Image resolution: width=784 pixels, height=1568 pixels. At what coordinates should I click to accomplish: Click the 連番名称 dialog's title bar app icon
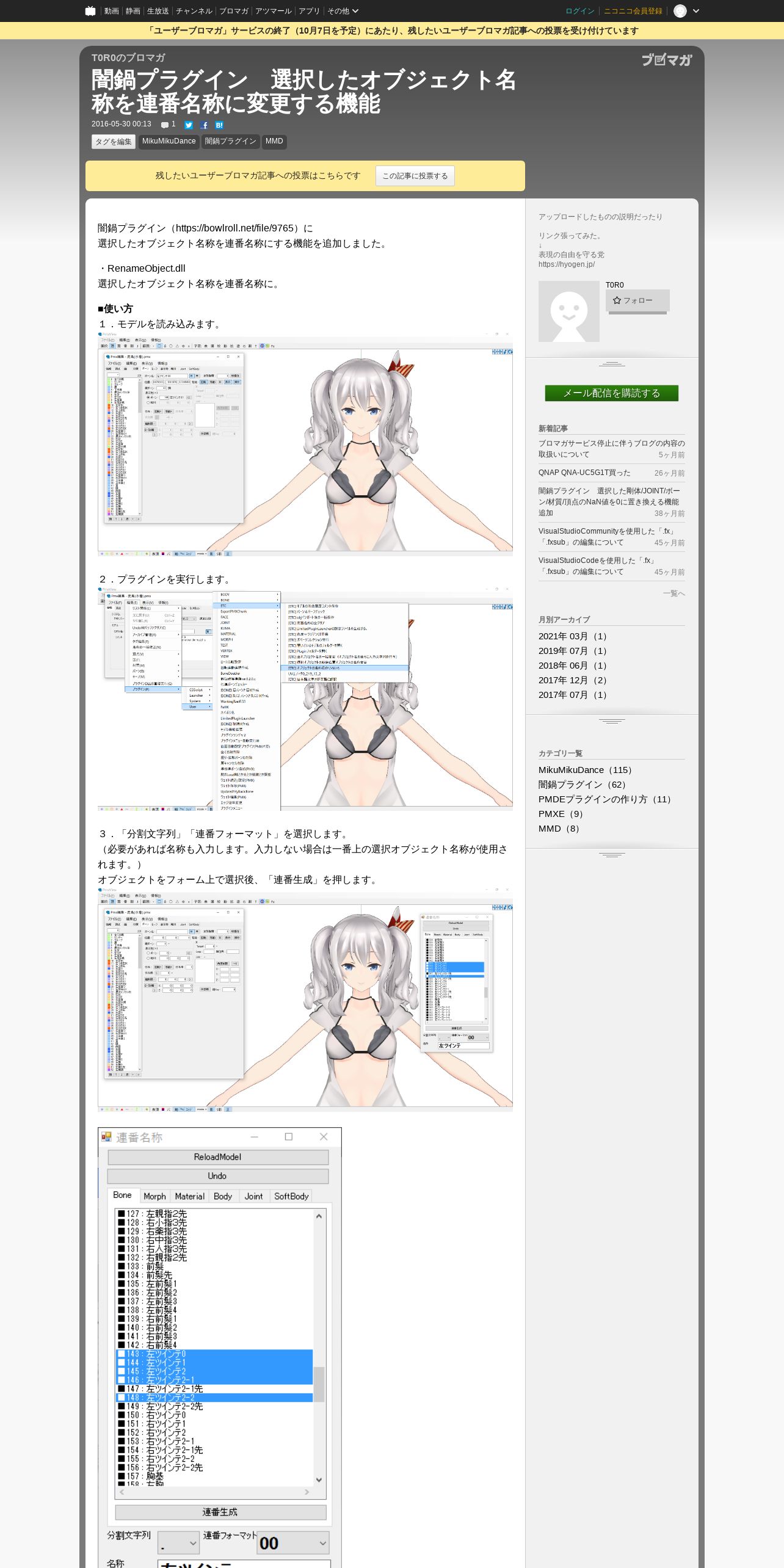pos(106,1137)
